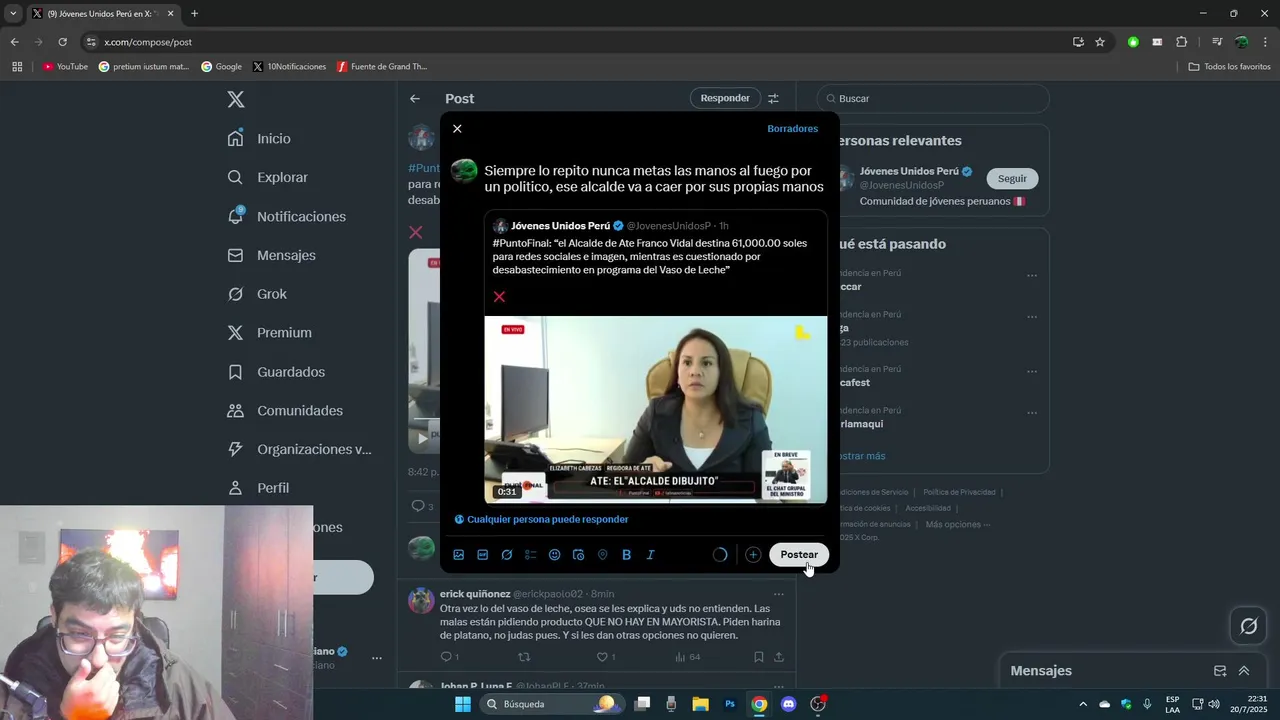The image size is (1280, 720).
Task: Reload the browser page
Action: (62, 42)
